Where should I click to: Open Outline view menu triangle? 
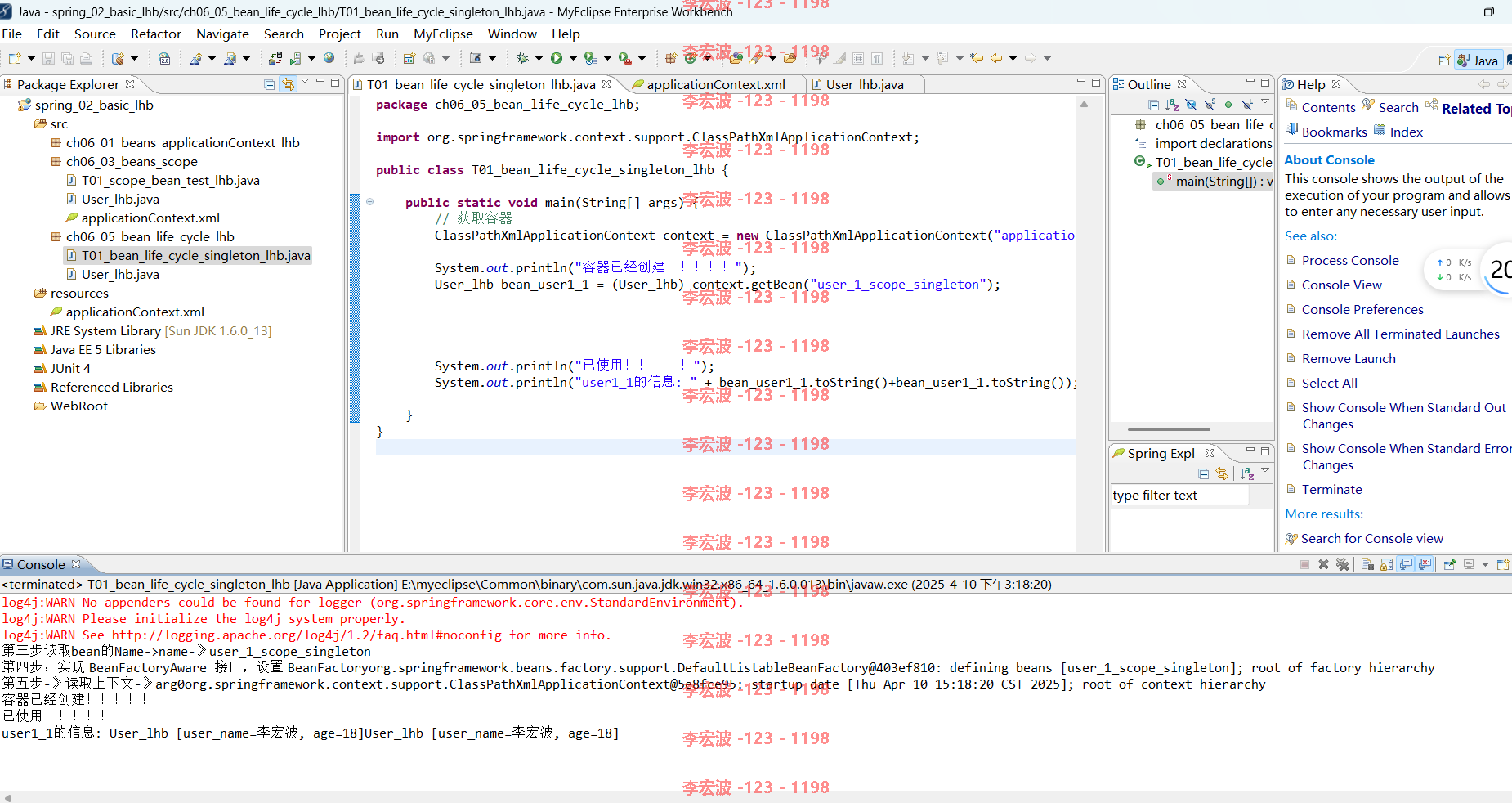tap(1265, 103)
